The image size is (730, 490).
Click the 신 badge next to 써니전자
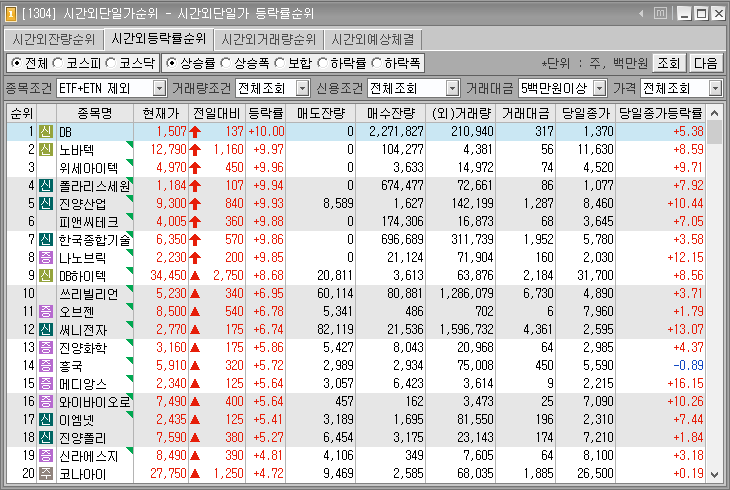pos(46,330)
